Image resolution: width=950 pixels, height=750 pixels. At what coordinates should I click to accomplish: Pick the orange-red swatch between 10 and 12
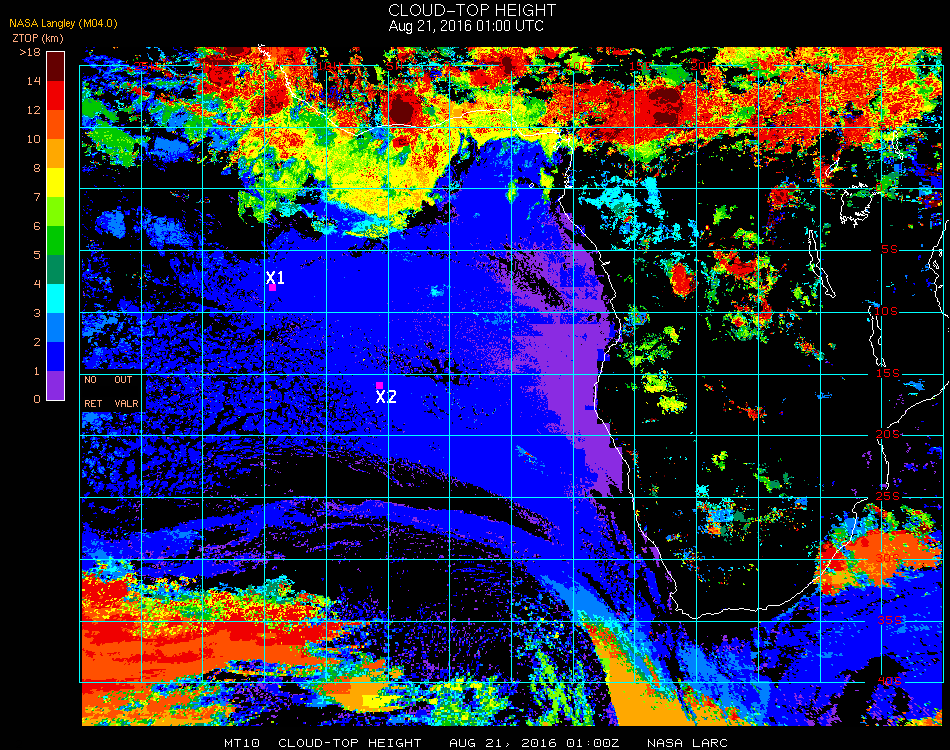55,124
